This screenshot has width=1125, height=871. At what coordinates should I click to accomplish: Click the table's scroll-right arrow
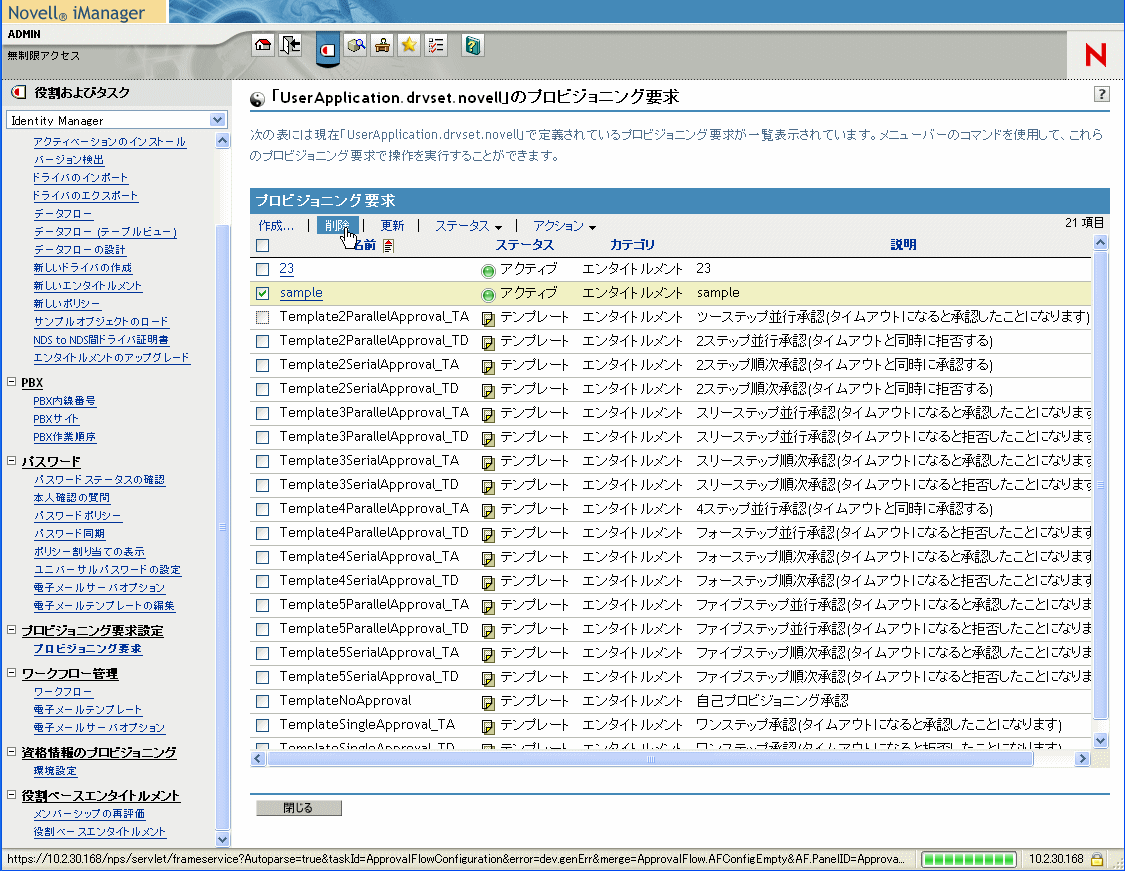(x=1083, y=758)
